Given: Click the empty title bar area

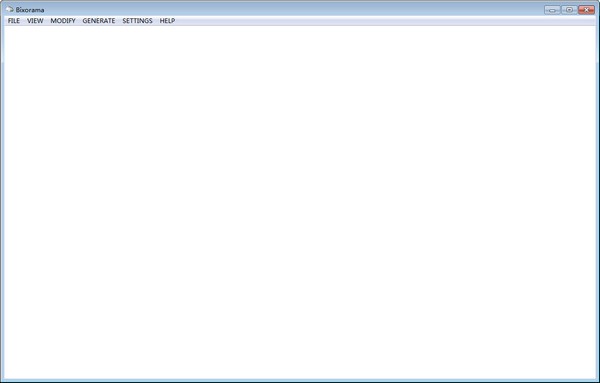Looking at the screenshot, I should [x=294, y=9].
